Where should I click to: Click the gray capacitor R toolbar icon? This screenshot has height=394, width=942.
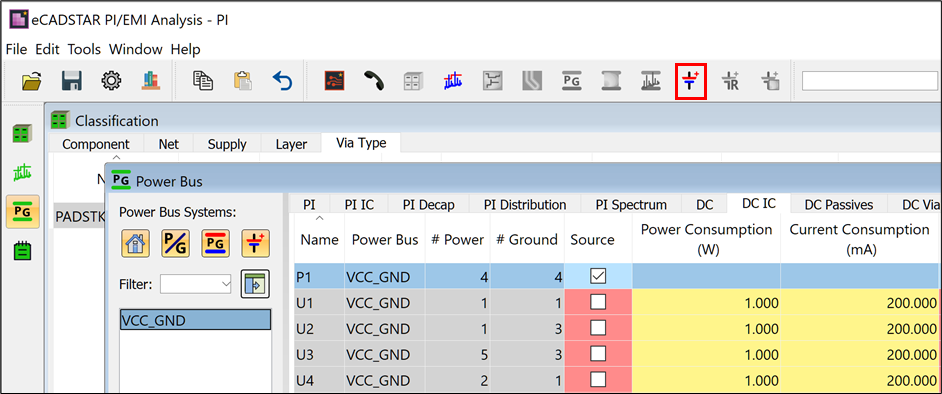[x=730, y=80]
